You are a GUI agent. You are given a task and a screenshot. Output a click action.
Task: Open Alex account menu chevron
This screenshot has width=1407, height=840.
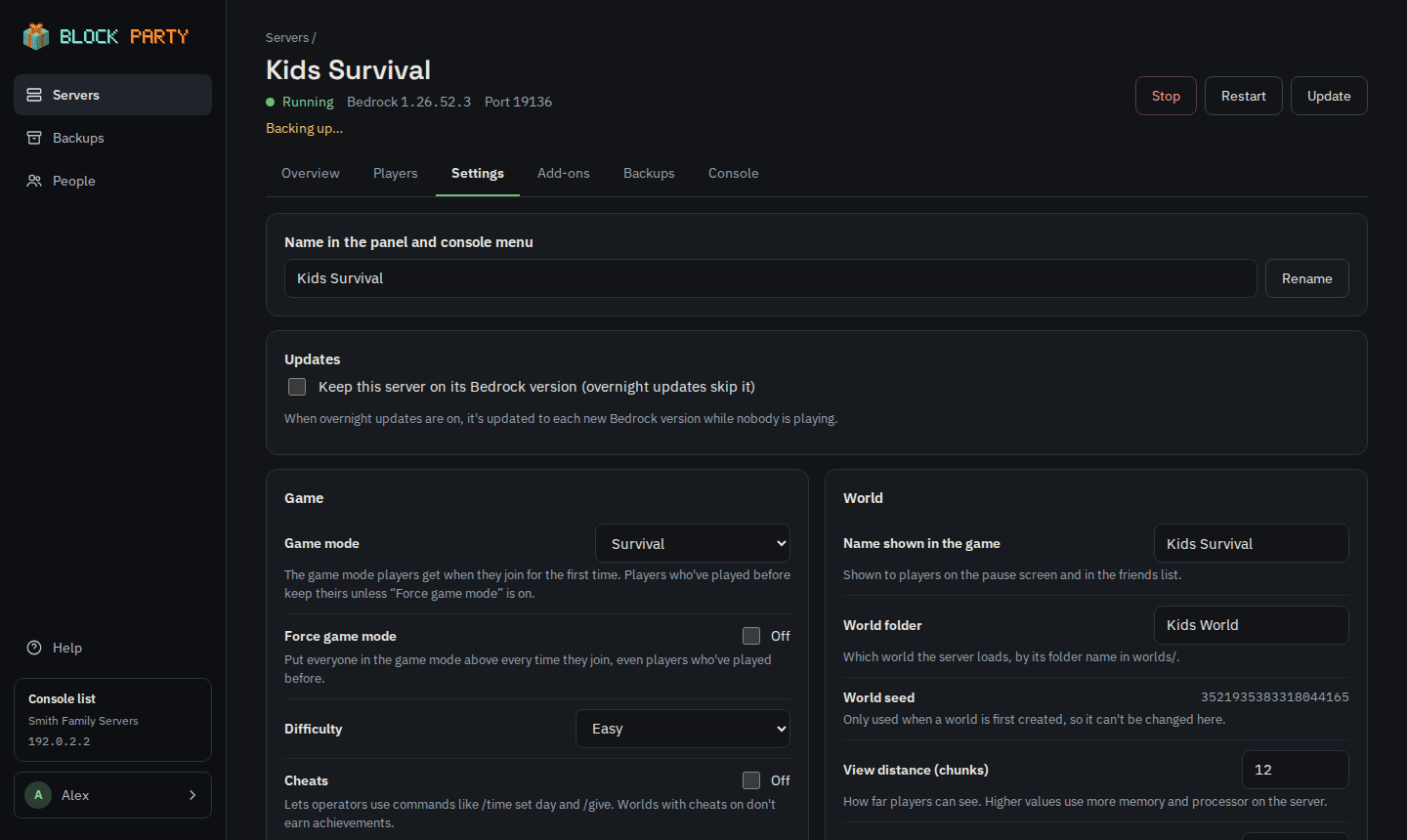coord(192,795)
